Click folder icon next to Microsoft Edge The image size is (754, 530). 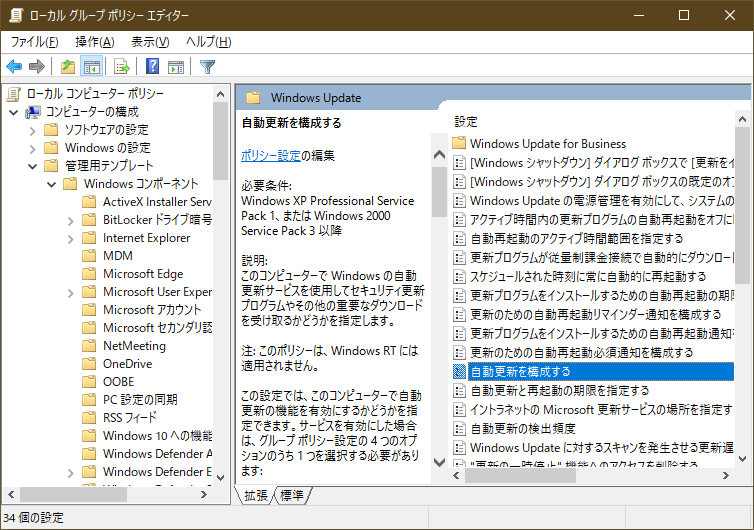pyautogui.click(x=89, y=274)
